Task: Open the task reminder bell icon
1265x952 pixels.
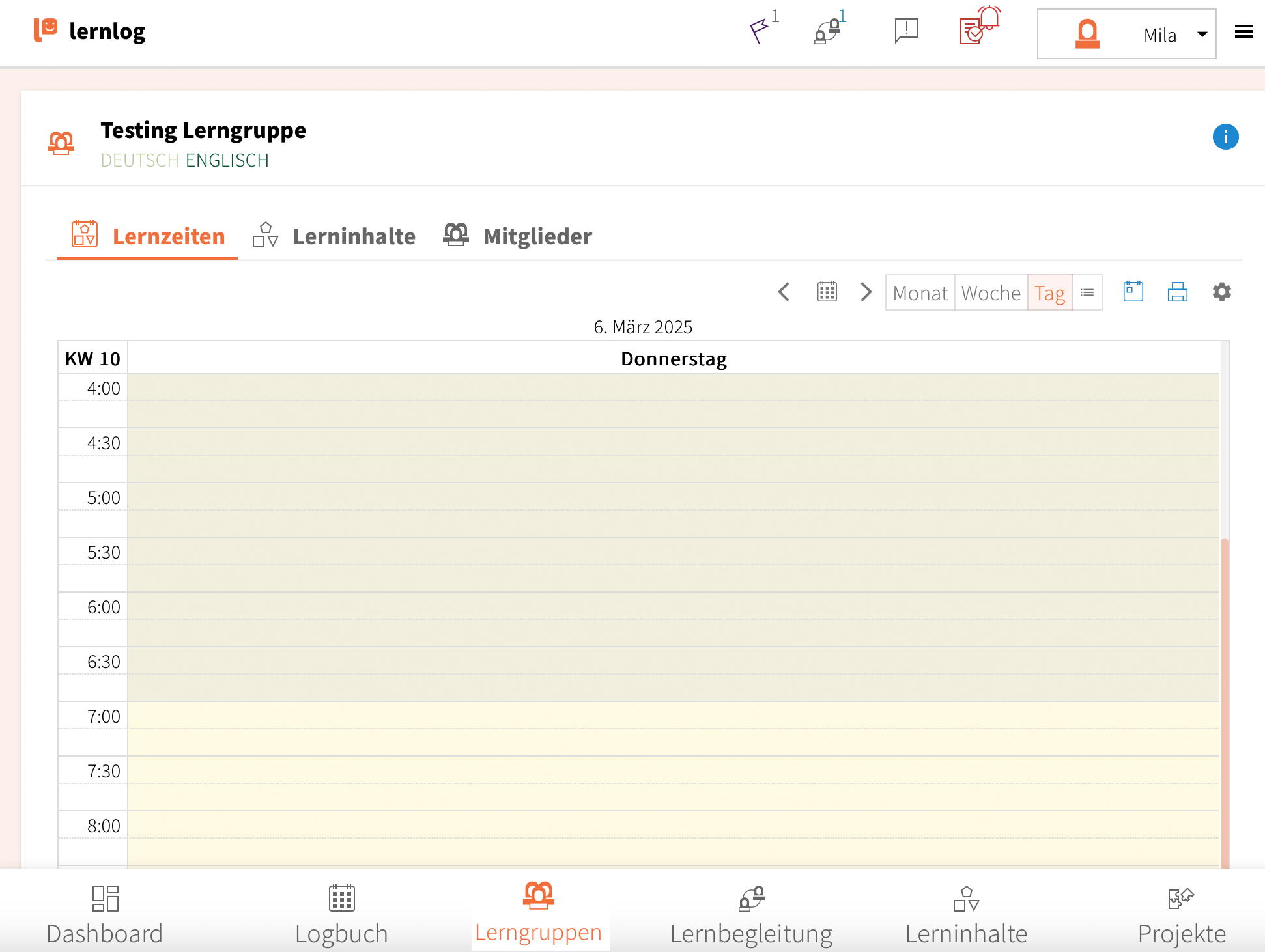Action: point(979,26)
